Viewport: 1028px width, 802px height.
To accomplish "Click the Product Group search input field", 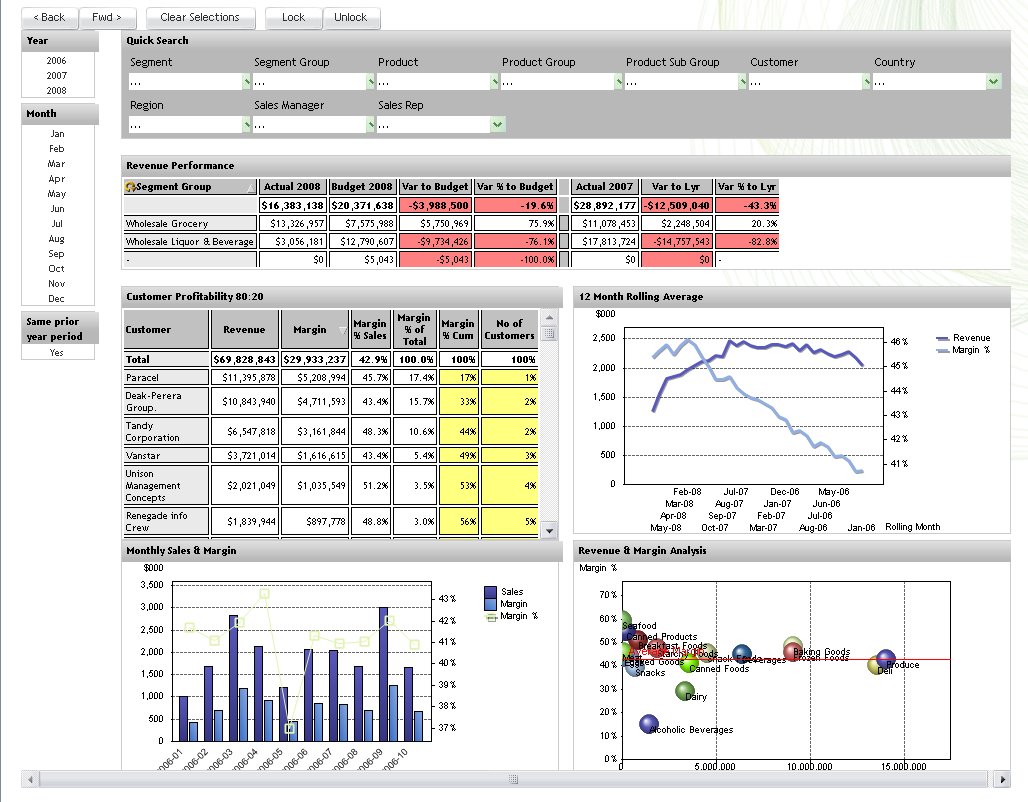I will click(x=555, y=82).
